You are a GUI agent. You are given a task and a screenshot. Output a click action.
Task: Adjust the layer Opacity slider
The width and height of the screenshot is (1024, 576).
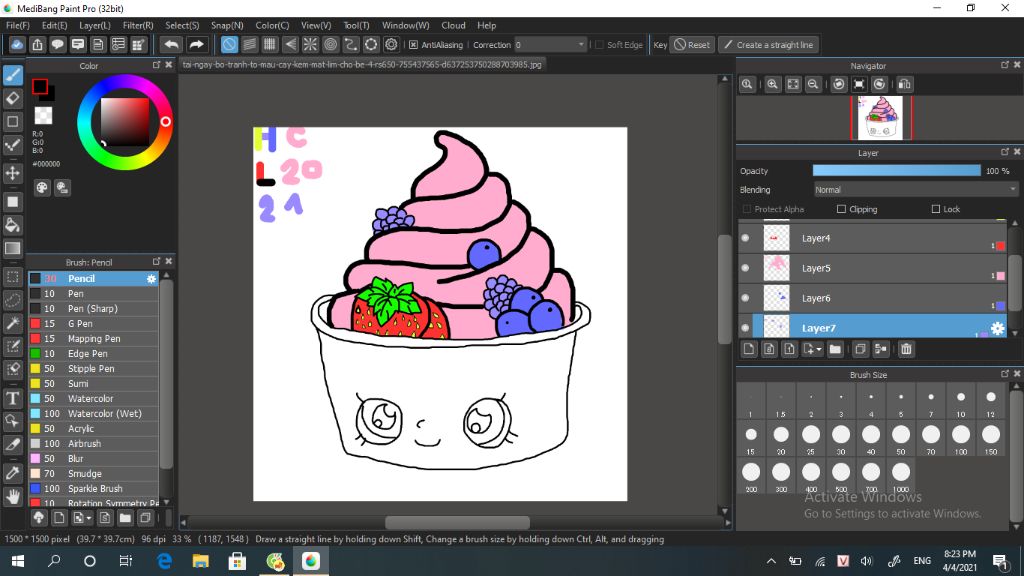[x=897, y=170]
